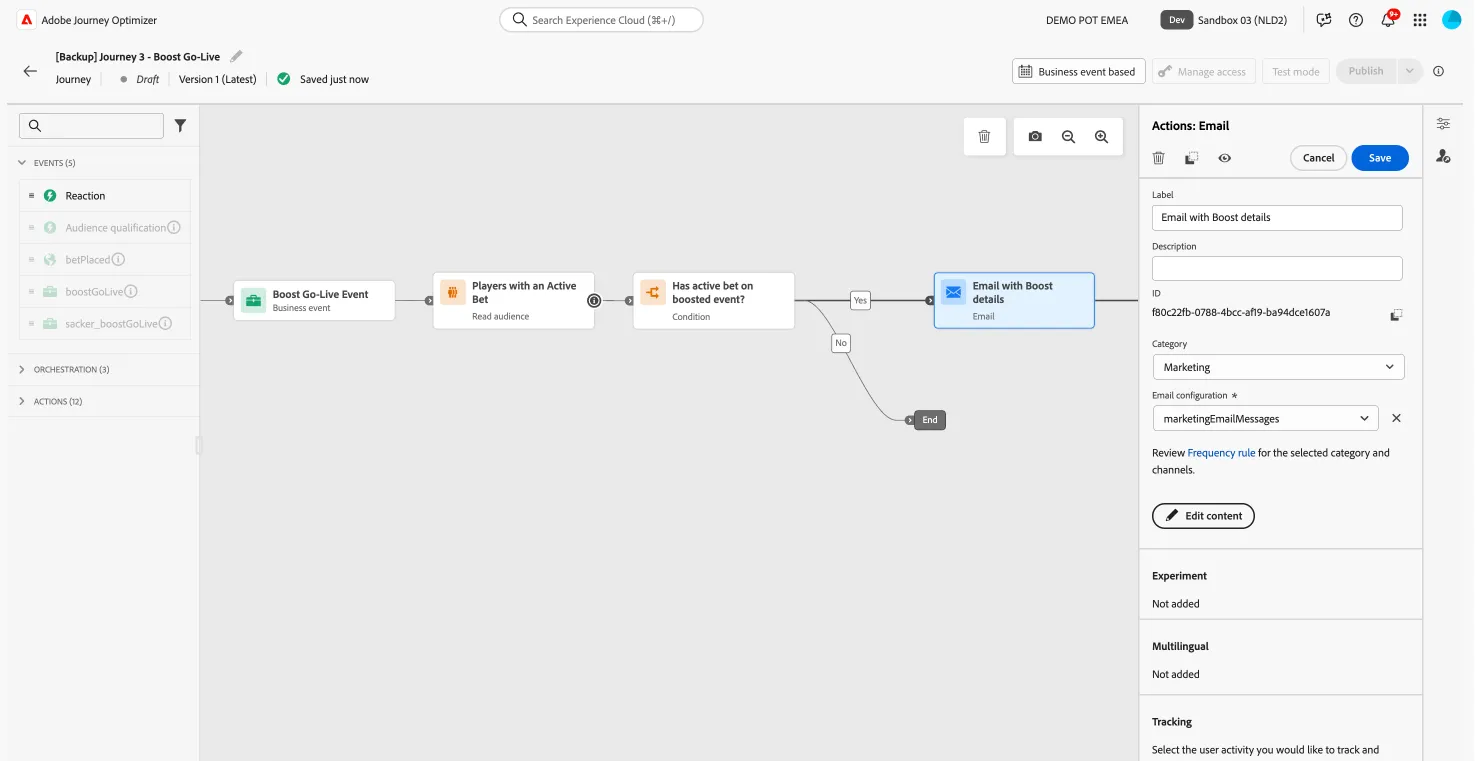Click the Description input field
Screen dimensions: 1475x761
[1277, 268]
